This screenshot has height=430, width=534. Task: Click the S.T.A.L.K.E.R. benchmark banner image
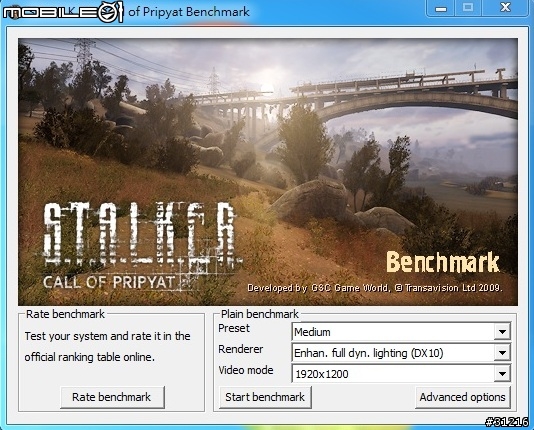pos(268,172)
